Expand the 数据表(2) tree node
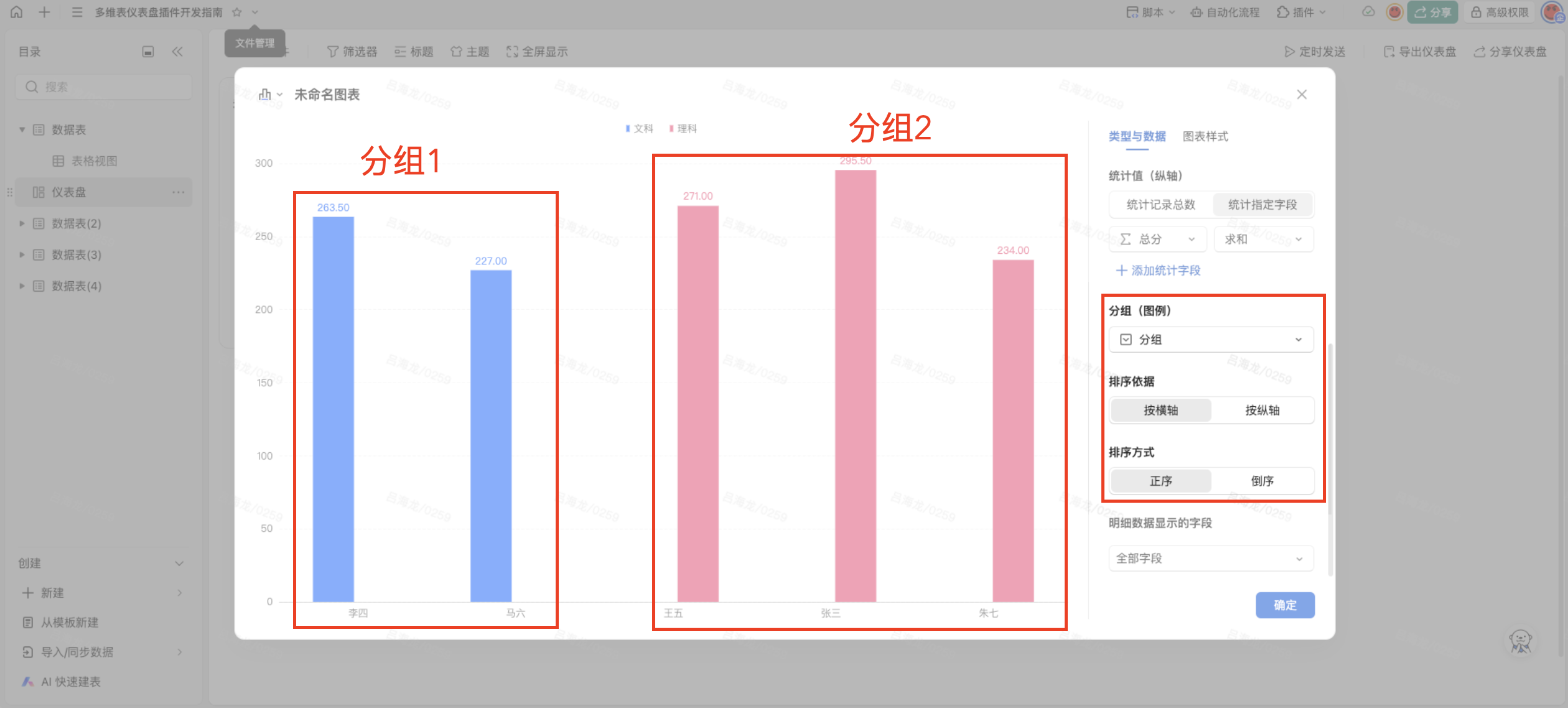Screen dimensions: 1568x708 click(22, 223)
